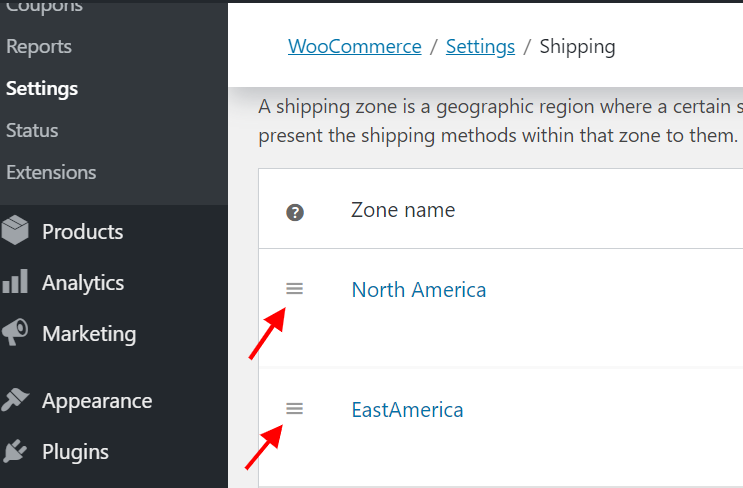Click the EastAmerica drag handle icon

[294, 408]
